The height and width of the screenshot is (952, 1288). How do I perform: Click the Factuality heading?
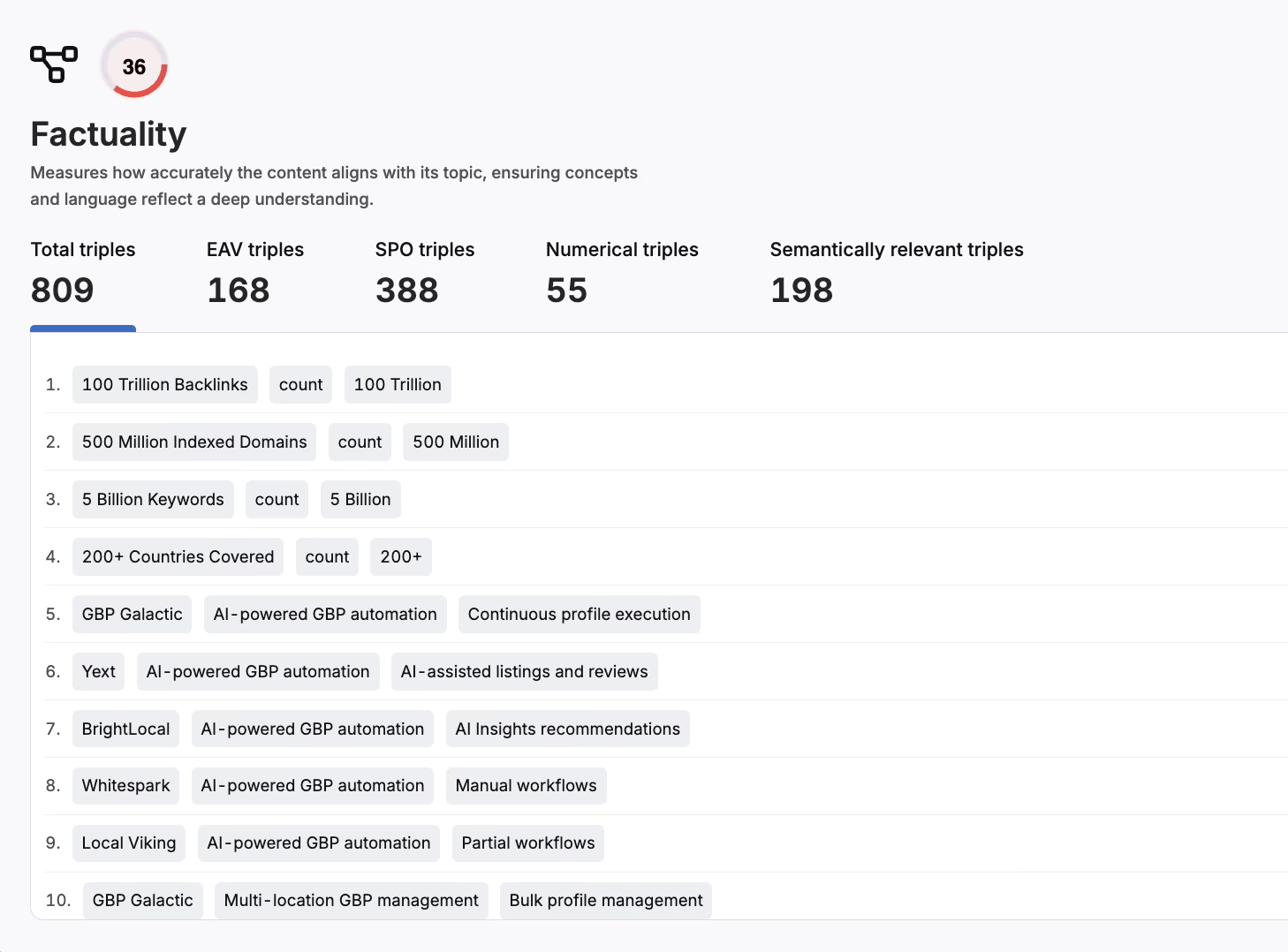coord(109,134)
